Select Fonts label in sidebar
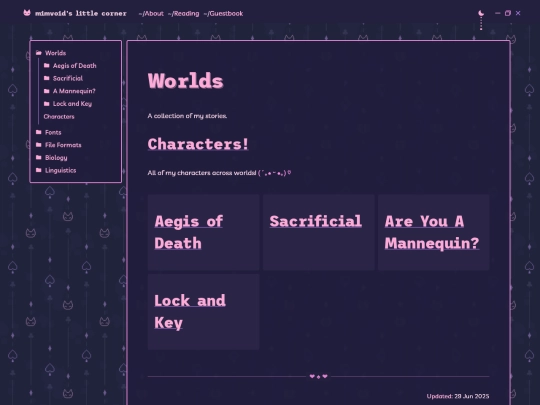 (53, 132)
